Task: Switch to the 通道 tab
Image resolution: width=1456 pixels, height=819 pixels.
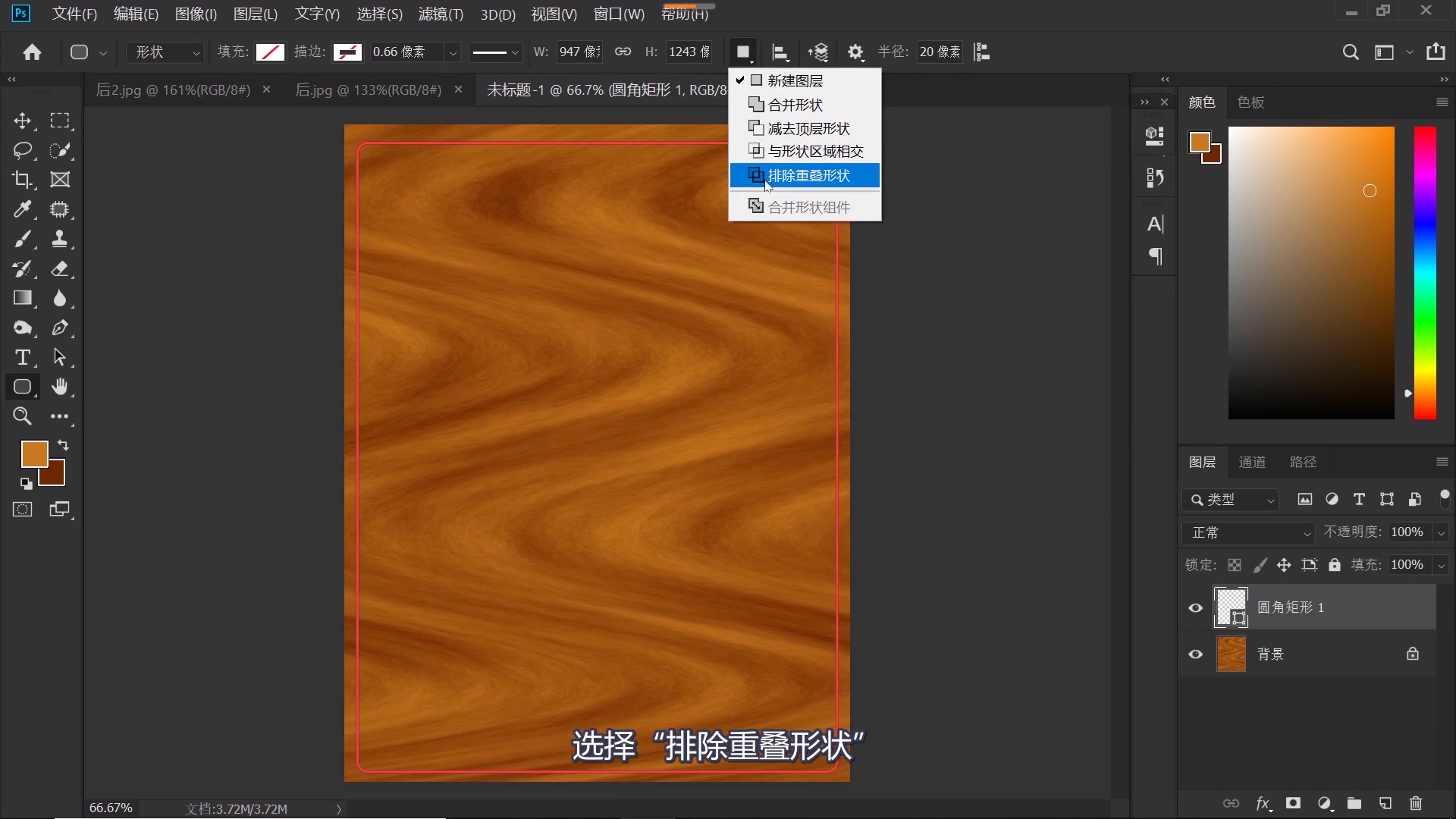Action: coord(1252,462)
